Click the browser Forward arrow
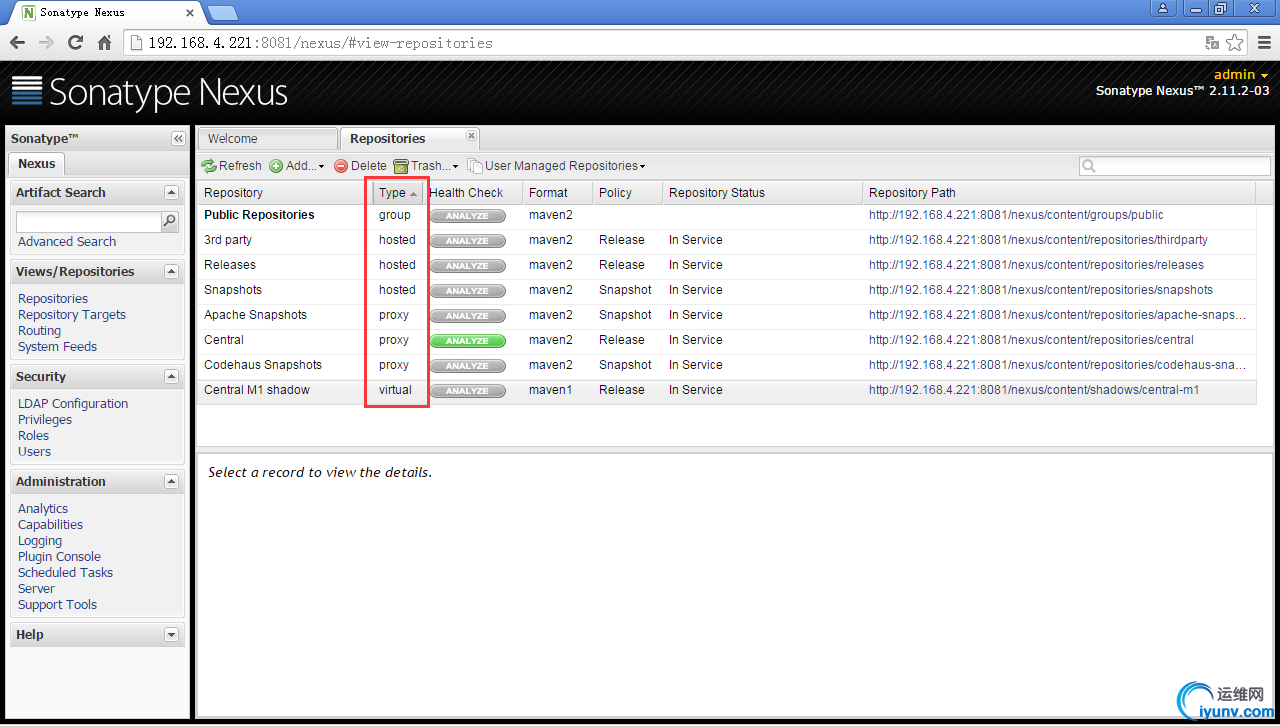Screen dimensions: 1280x728 click(46, 43)
